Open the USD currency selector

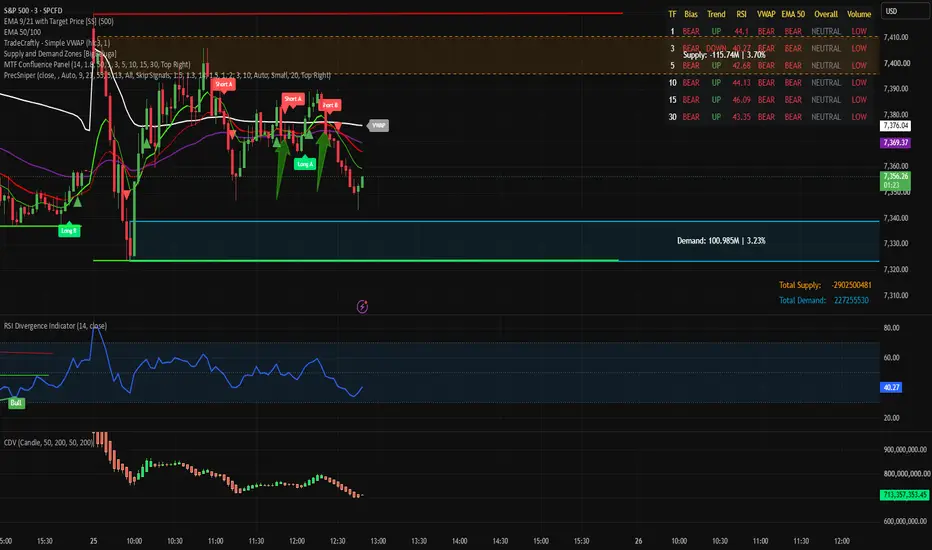(904, 11)
